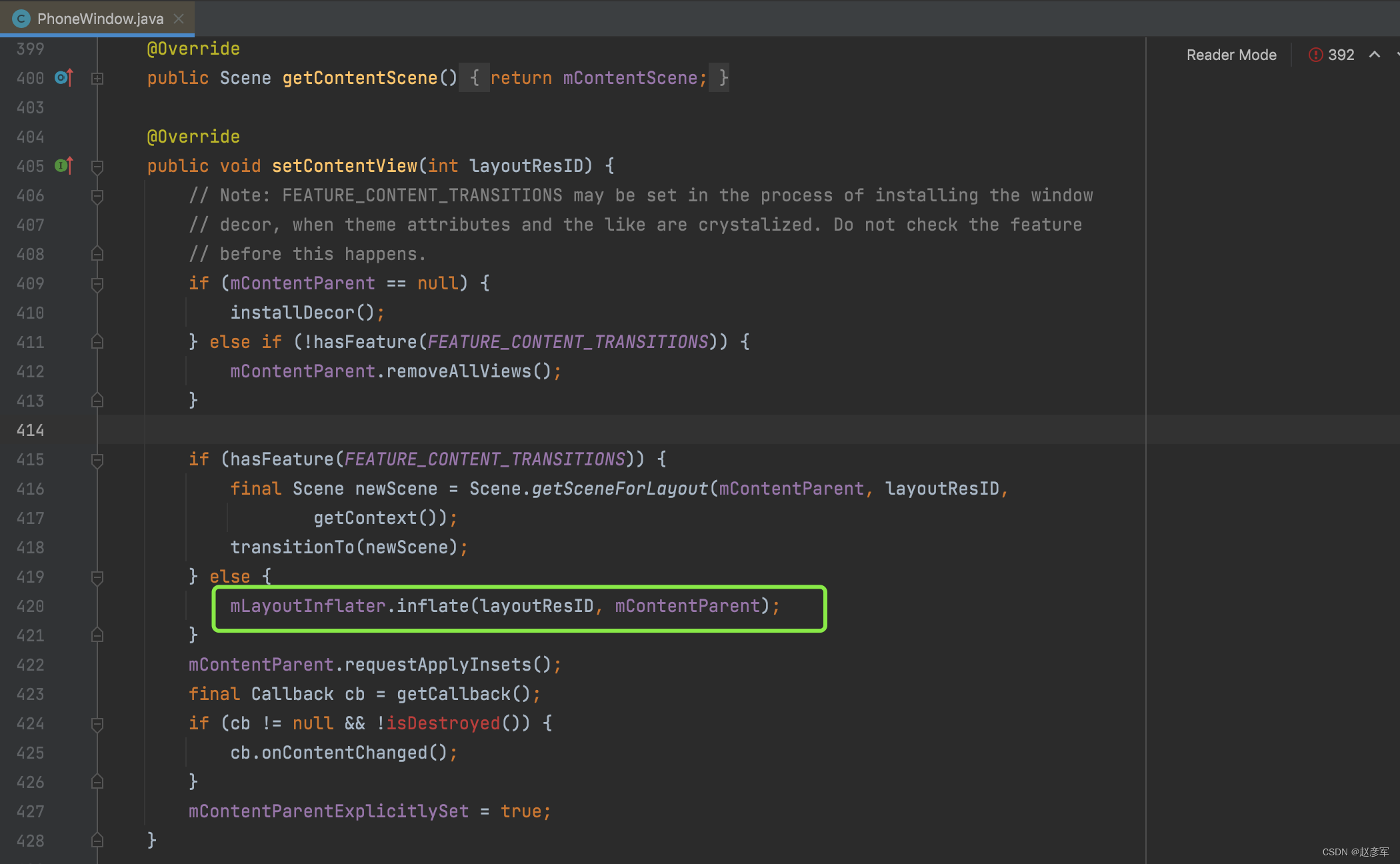Fold the if mContentParent null block at line 409
This screenshot has width=1400, height=864.
(x=97, y=284)
